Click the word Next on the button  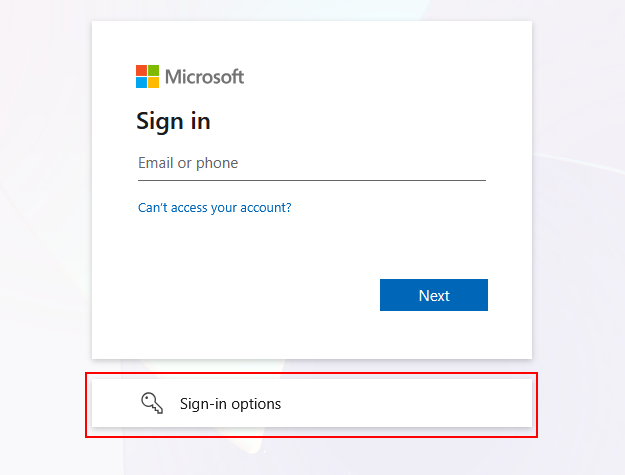click(x=434, y=296)
